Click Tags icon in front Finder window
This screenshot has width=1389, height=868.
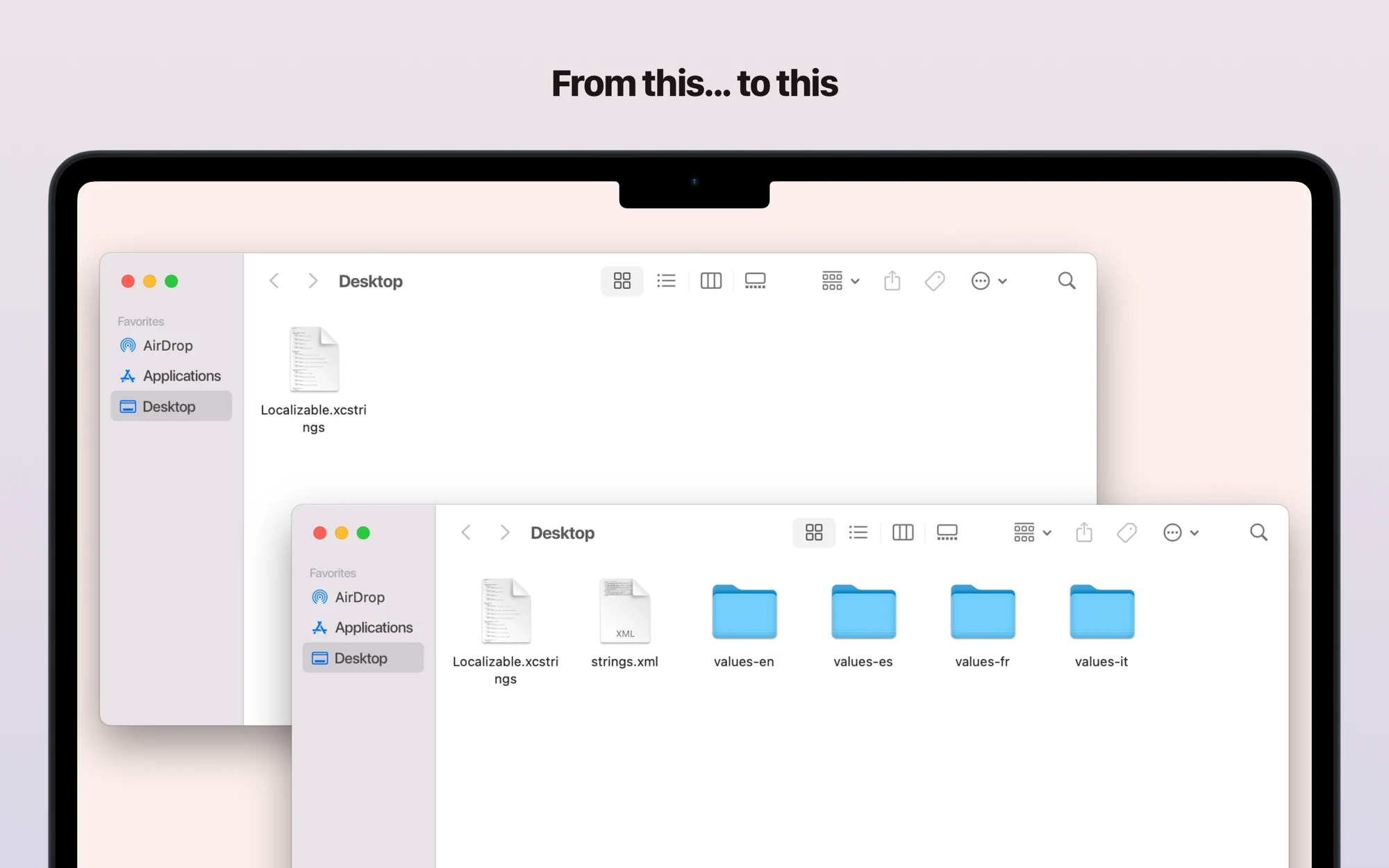(x=1126, y=533)
